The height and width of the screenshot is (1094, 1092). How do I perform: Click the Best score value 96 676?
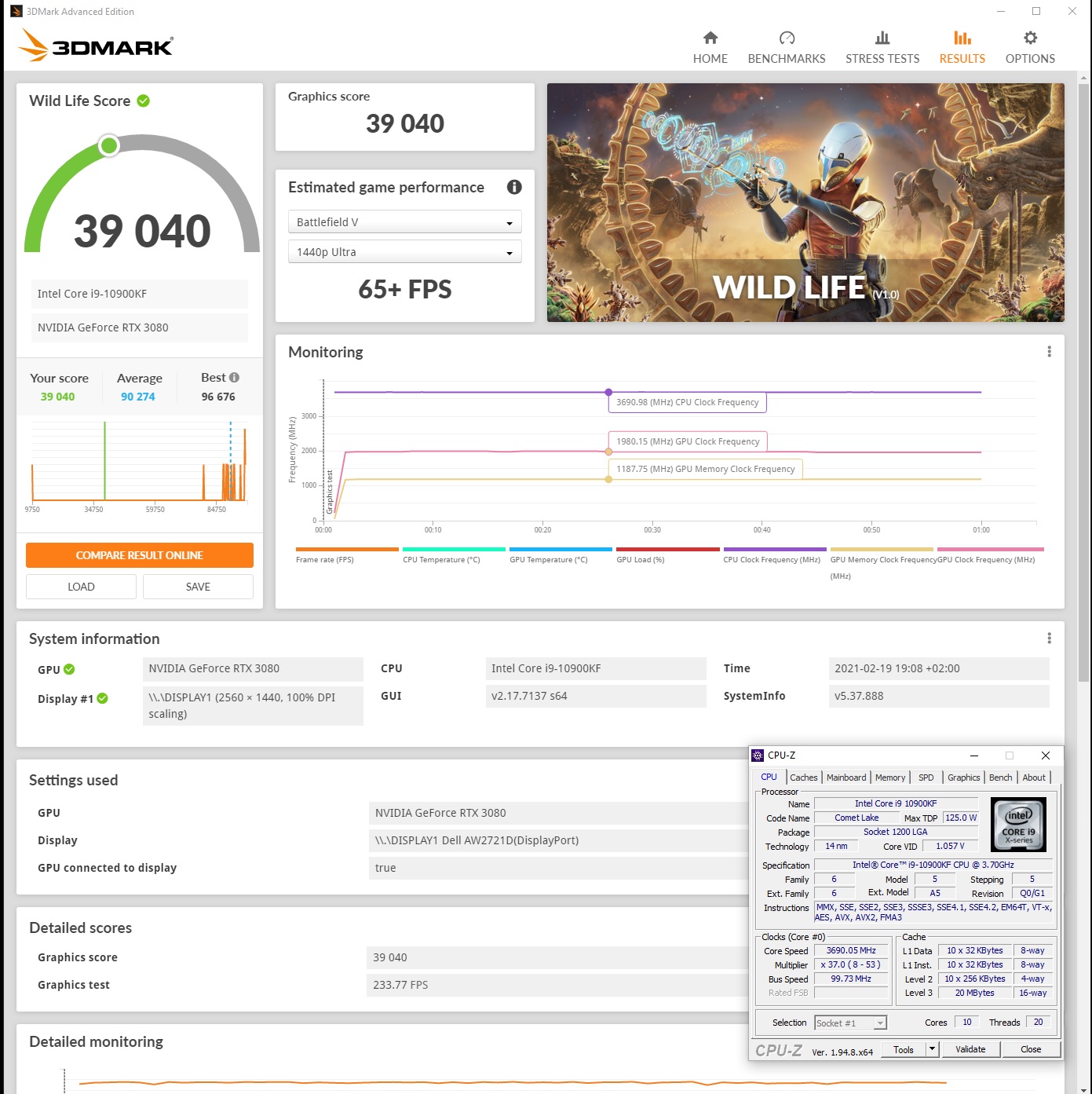tap(218, 397)
